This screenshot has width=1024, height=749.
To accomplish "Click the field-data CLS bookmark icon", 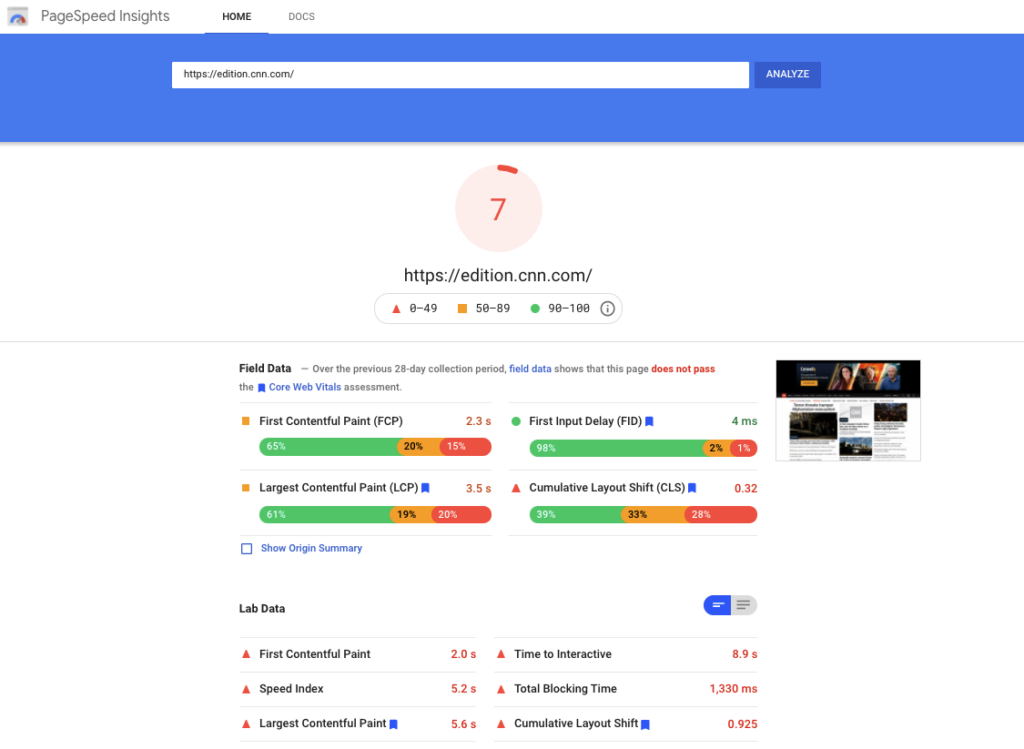I will pyautogui.click(x=692, y=488).
